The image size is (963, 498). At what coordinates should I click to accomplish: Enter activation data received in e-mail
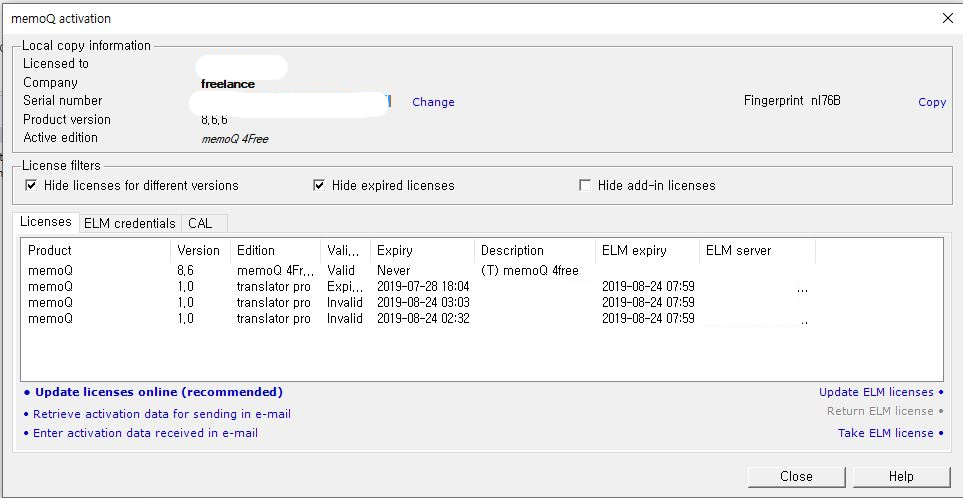(145, 433)
